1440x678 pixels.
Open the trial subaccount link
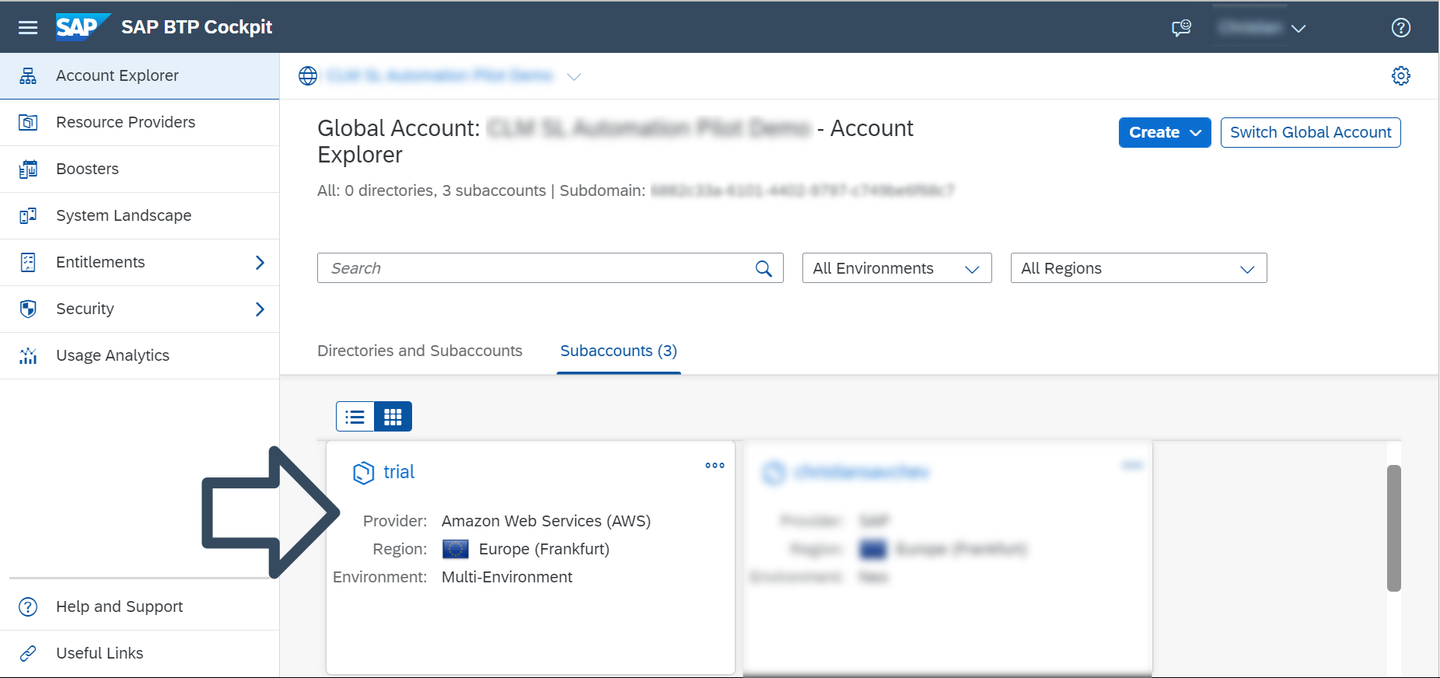tap(399, 472)
